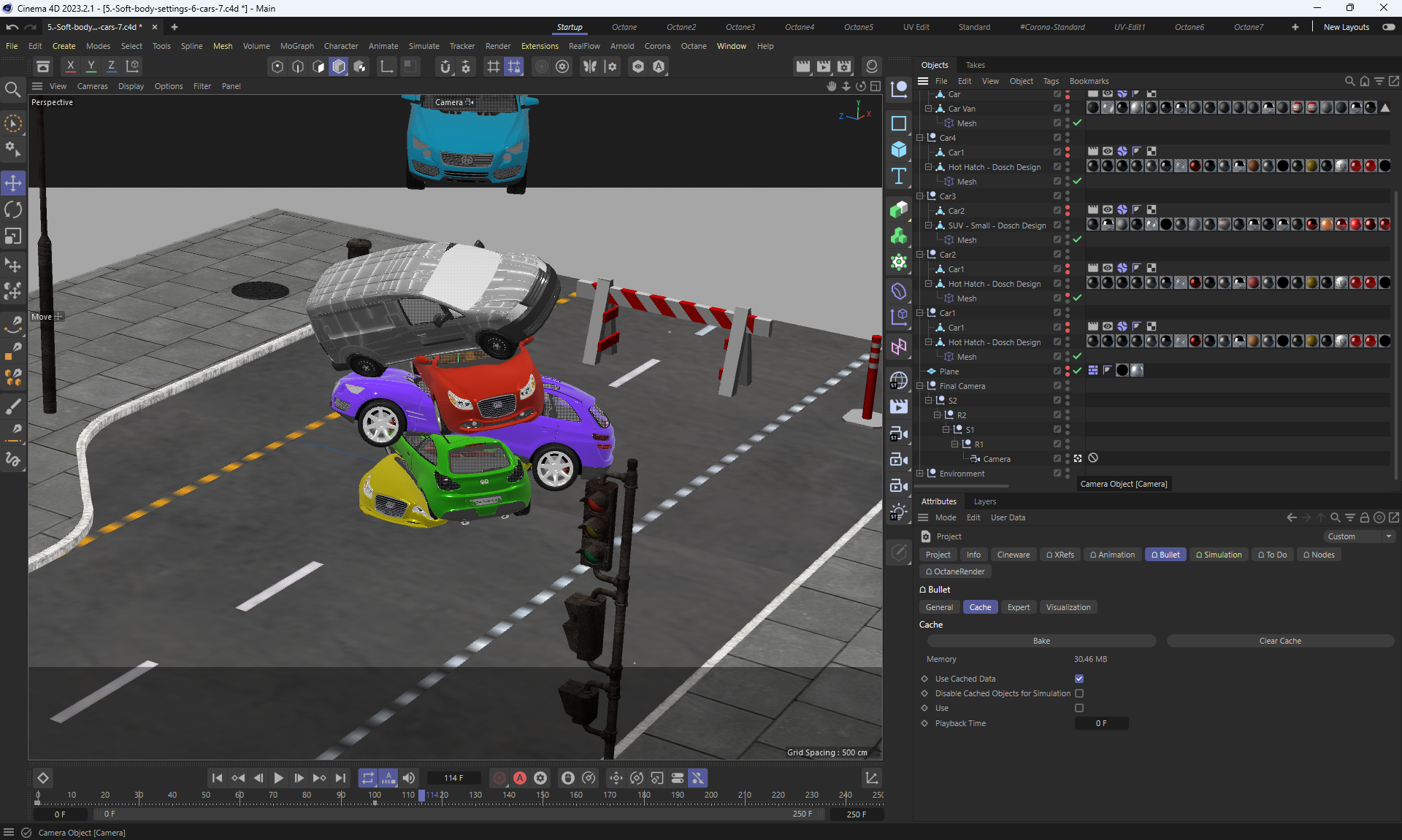Image resolution: width=1402 pixels, height=840 pixels.
Task: Open the Custom dropdown in Attributes
Action: point(1360,536)
